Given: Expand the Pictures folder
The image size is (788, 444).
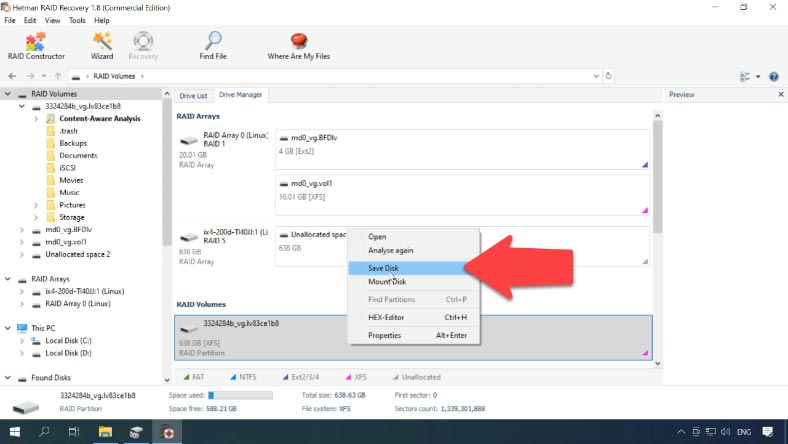Looking at the screenshot, I should point(36,205).
